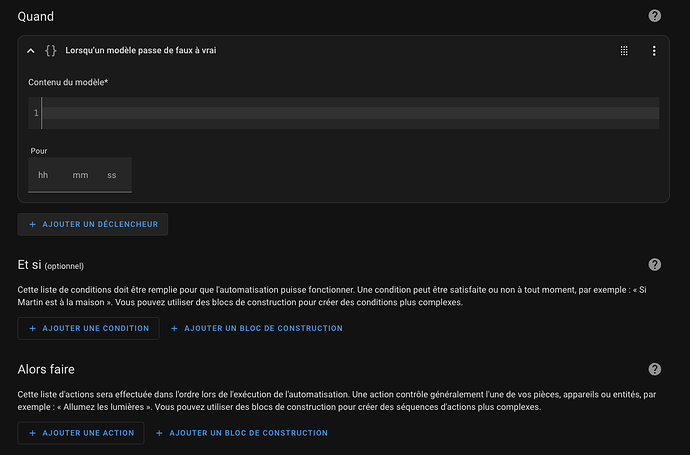
Task: Grab the trigger reorder grid handle
Action: pyautogui.click(x=624, y=51)
